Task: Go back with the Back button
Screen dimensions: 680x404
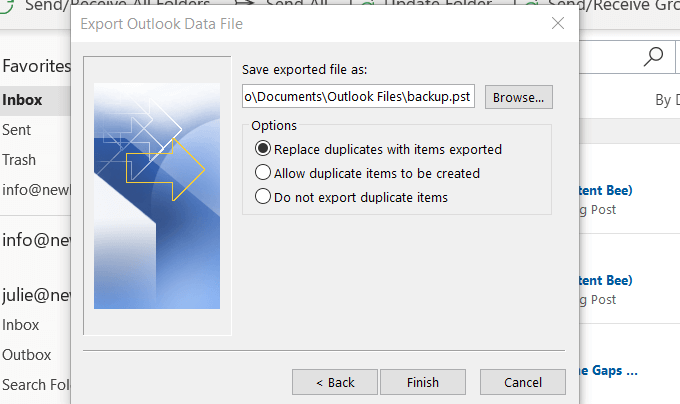Action: click(335, 382)
